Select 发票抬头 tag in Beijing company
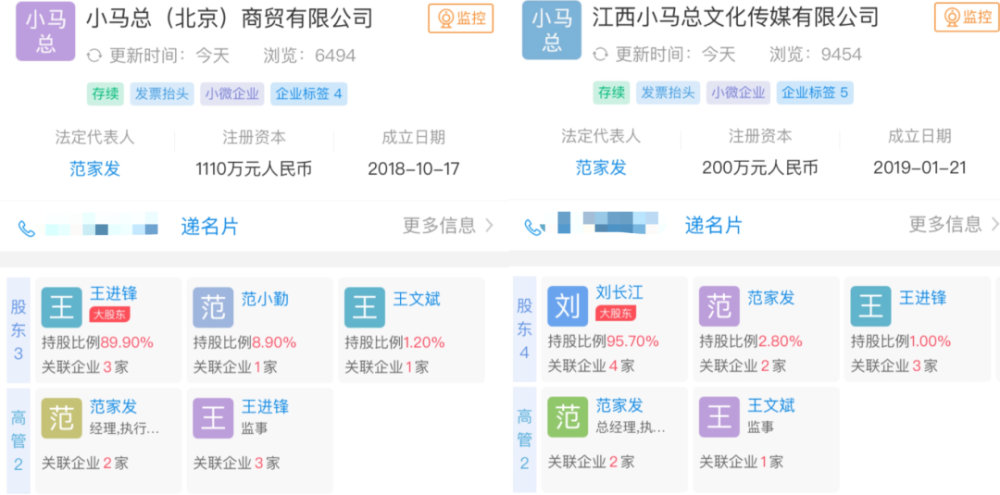Image resolution: width=1000 pixels, height=495 pixels. (161, 94)
